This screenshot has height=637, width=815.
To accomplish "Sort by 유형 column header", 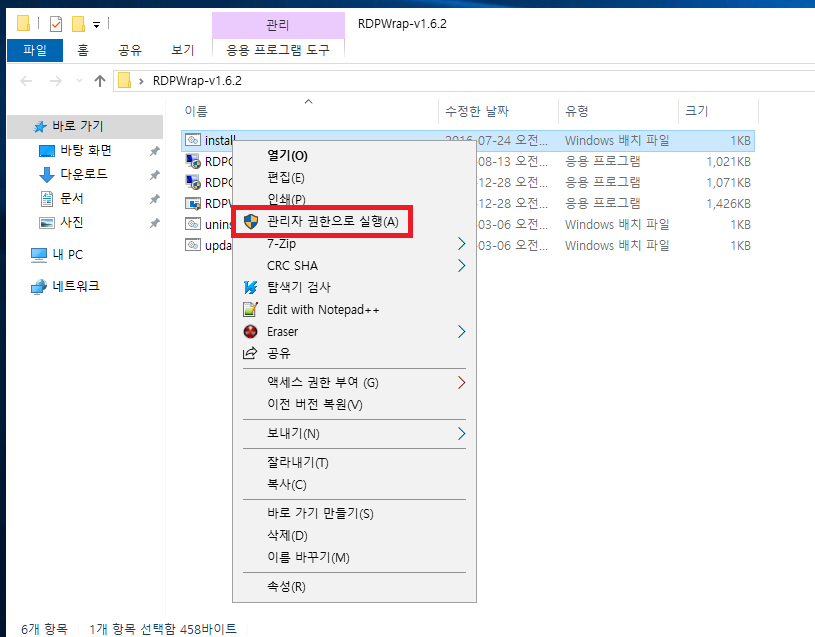I will click(576, 111).
